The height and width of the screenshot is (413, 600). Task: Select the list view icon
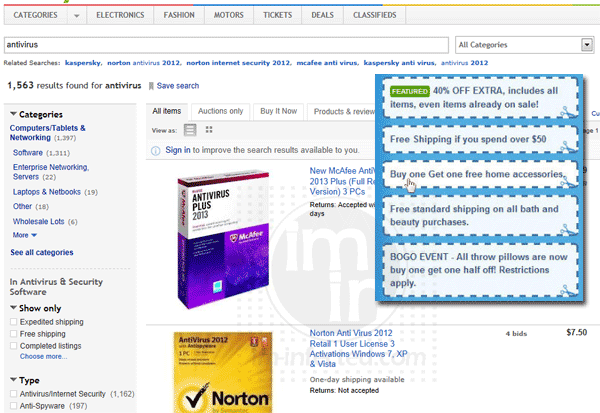click(x=190, y=130)
